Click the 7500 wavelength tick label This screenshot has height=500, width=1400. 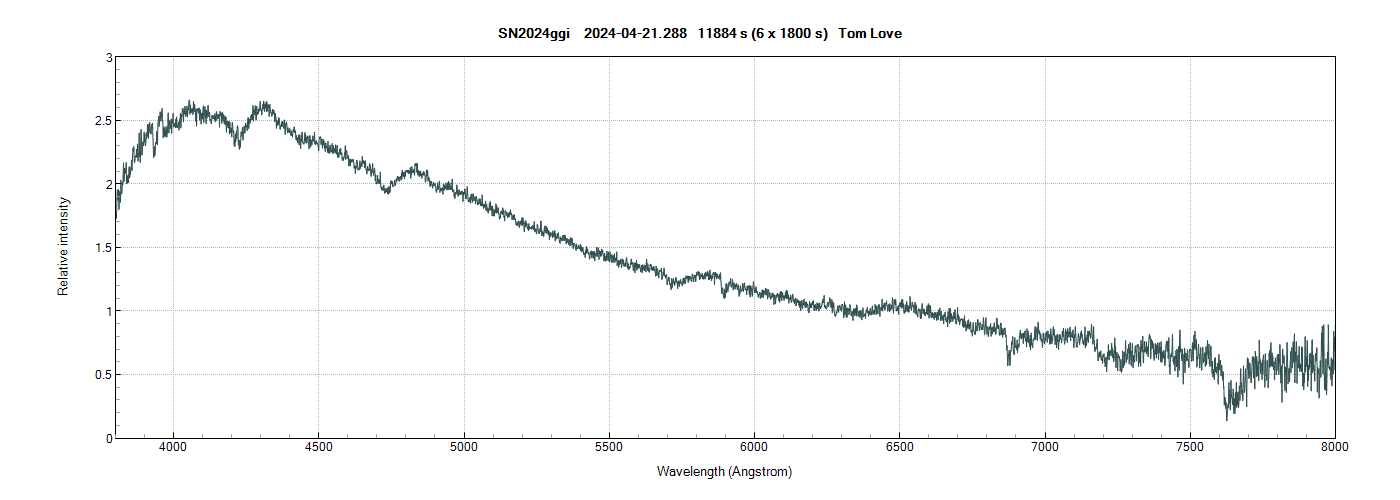pos(1190,449)
